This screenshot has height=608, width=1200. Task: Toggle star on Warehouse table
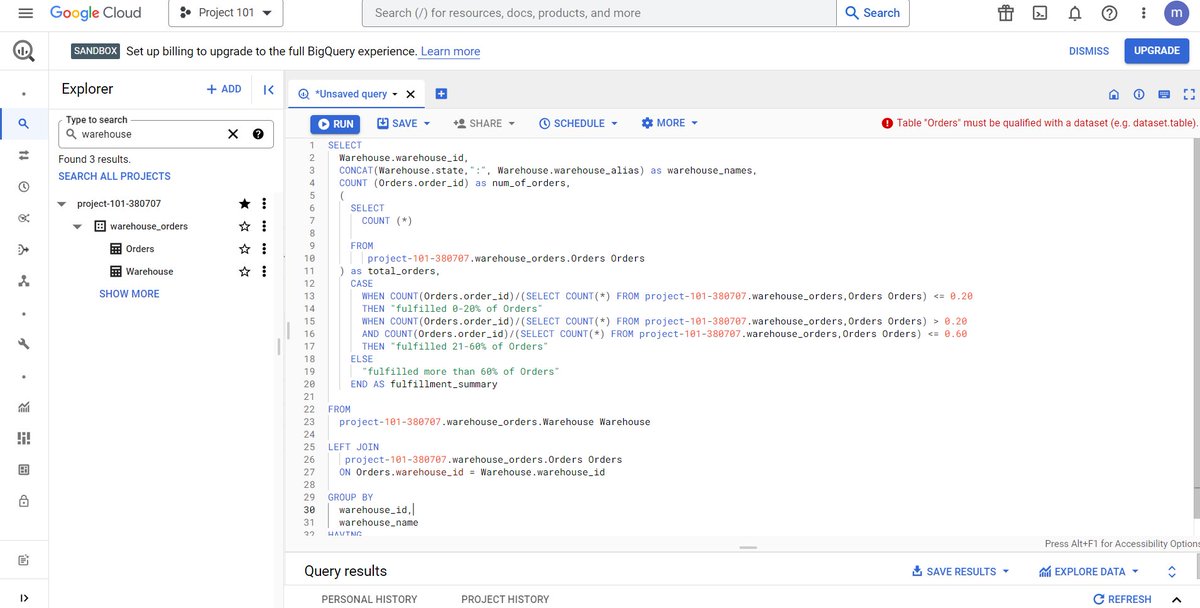pos(244,272)
